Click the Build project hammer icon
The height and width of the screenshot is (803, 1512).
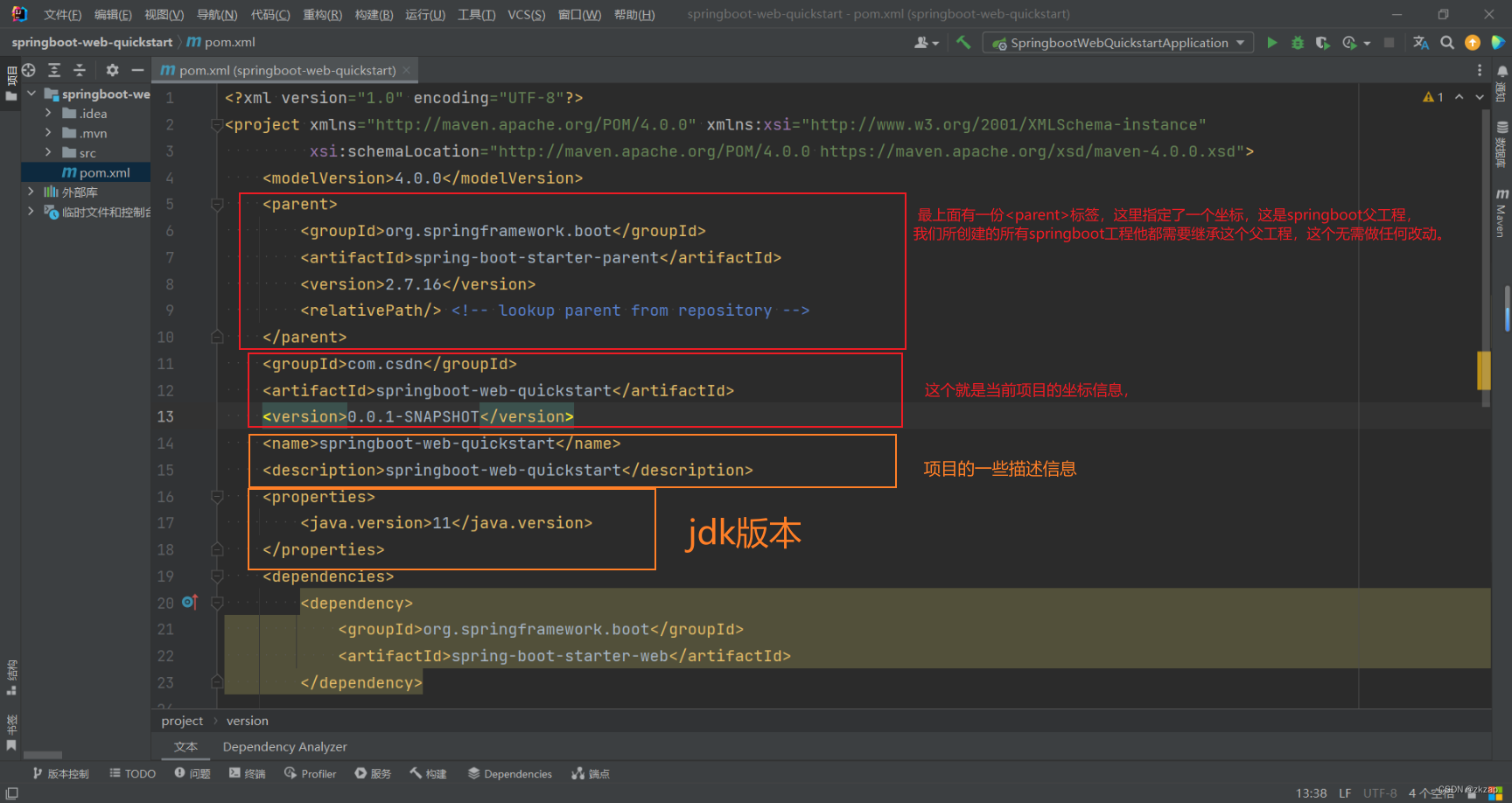(x=963, y=42)
